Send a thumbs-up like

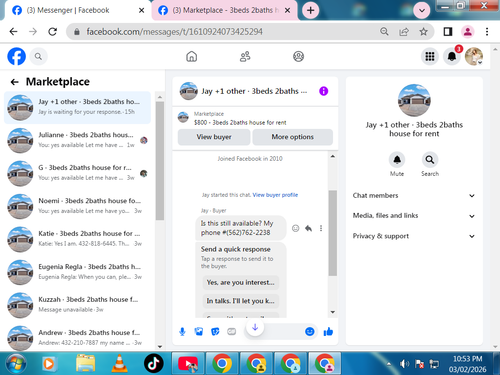(328, 331)
